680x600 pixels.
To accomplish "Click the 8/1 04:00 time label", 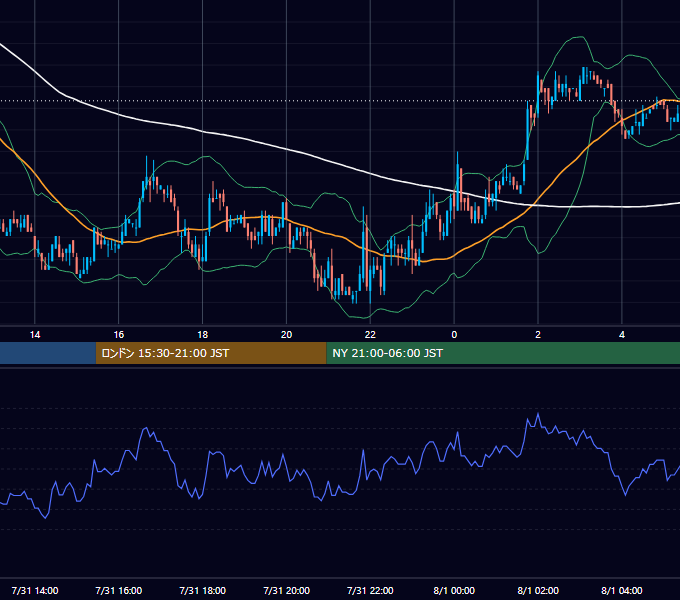I will tap(621, 590).
